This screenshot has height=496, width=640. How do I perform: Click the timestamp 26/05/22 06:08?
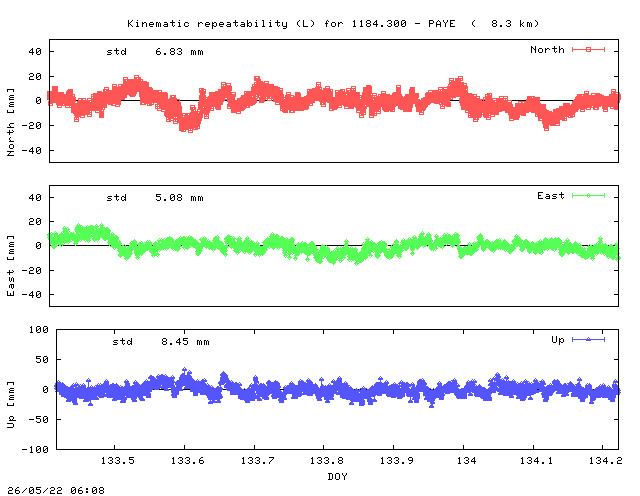click(56, 490)
